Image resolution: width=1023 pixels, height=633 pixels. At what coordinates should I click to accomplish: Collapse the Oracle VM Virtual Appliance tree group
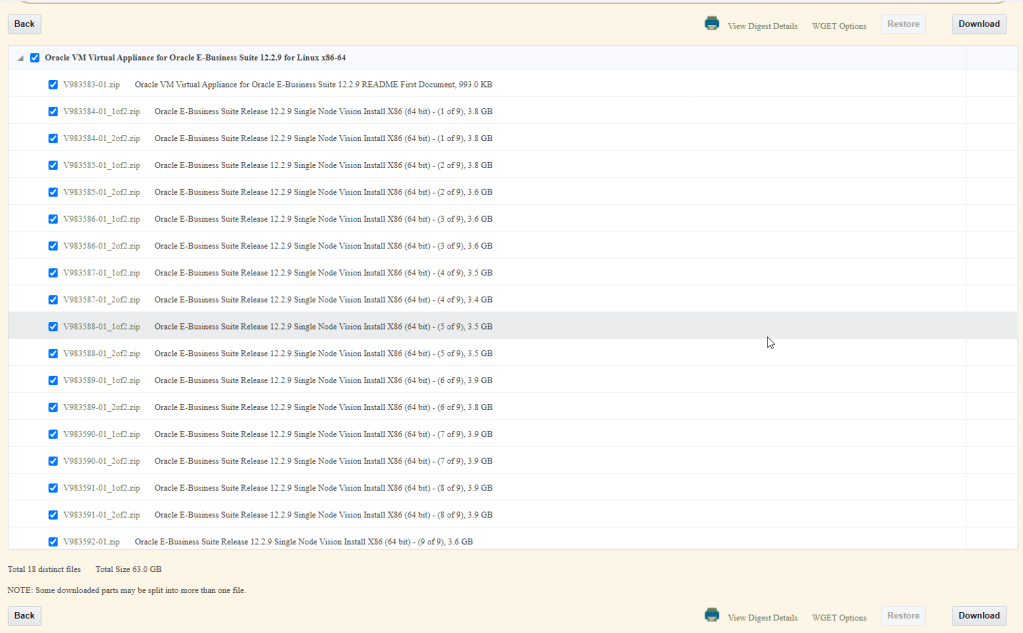[20, 58]
